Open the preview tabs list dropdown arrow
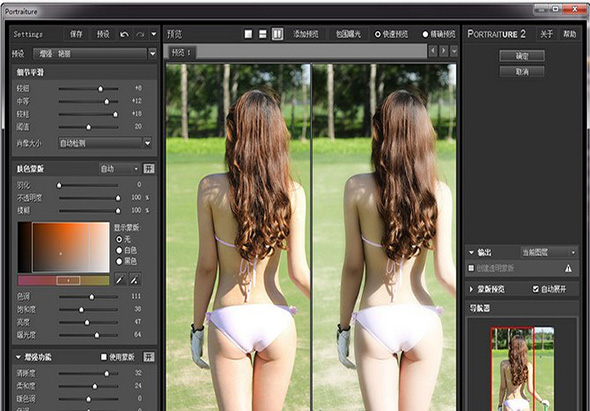The width and height of the screenshot is (590, 411). [x=454, y=50]
